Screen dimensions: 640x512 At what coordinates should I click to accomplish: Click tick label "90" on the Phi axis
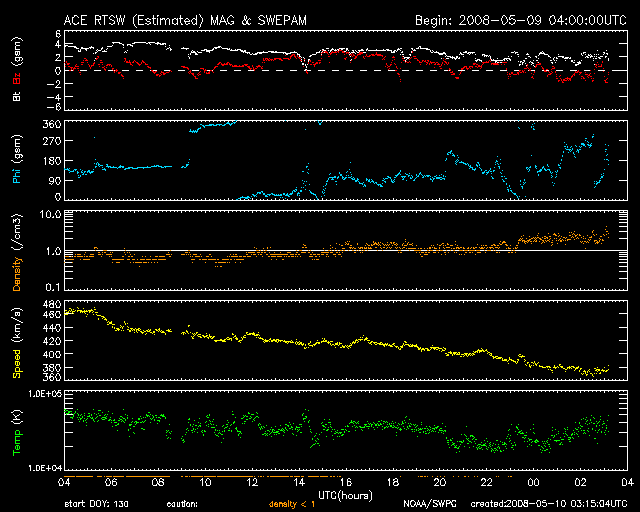coord(55,181)
